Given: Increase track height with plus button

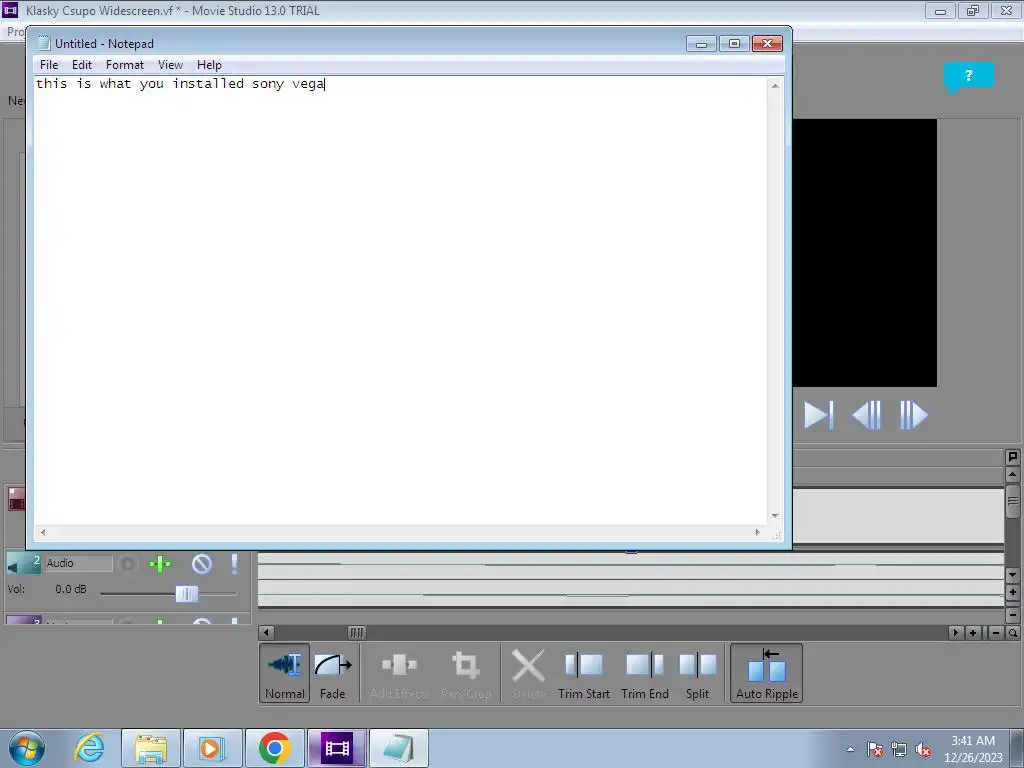Looking at the screenshot, I should (1013, 592).
